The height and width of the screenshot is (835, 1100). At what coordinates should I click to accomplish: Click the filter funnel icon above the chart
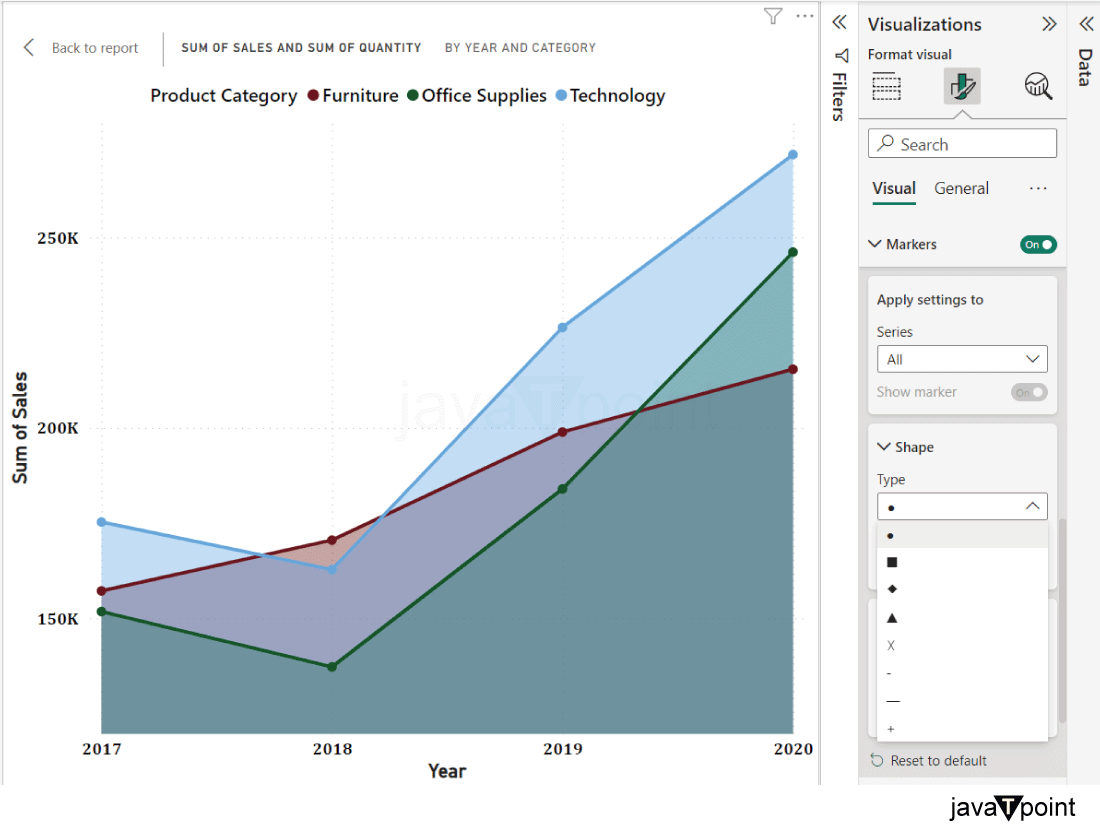pyautogui.click(x=772, y=16)
